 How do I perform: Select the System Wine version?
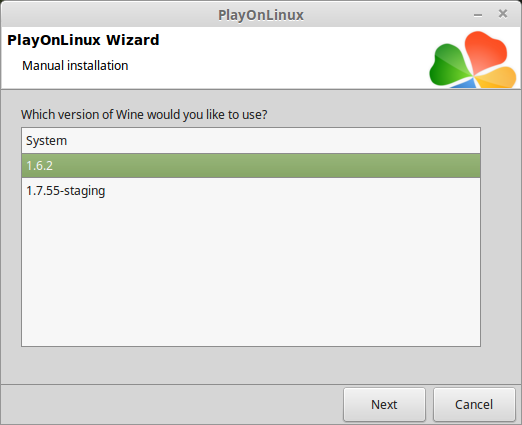click(251, 141)
